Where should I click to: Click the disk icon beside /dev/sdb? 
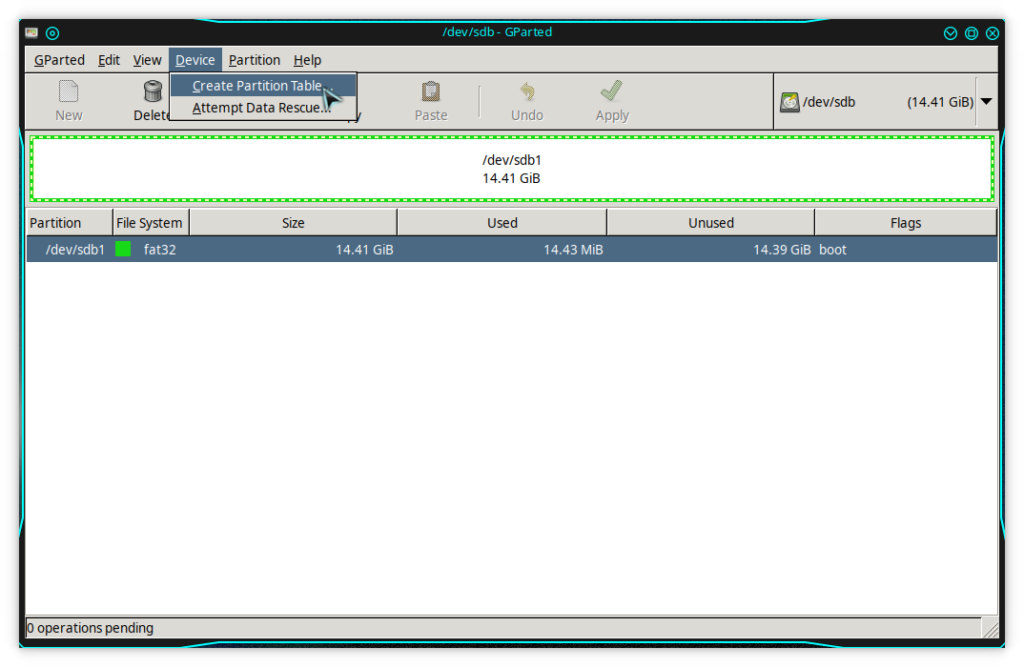tap(790, 102)
